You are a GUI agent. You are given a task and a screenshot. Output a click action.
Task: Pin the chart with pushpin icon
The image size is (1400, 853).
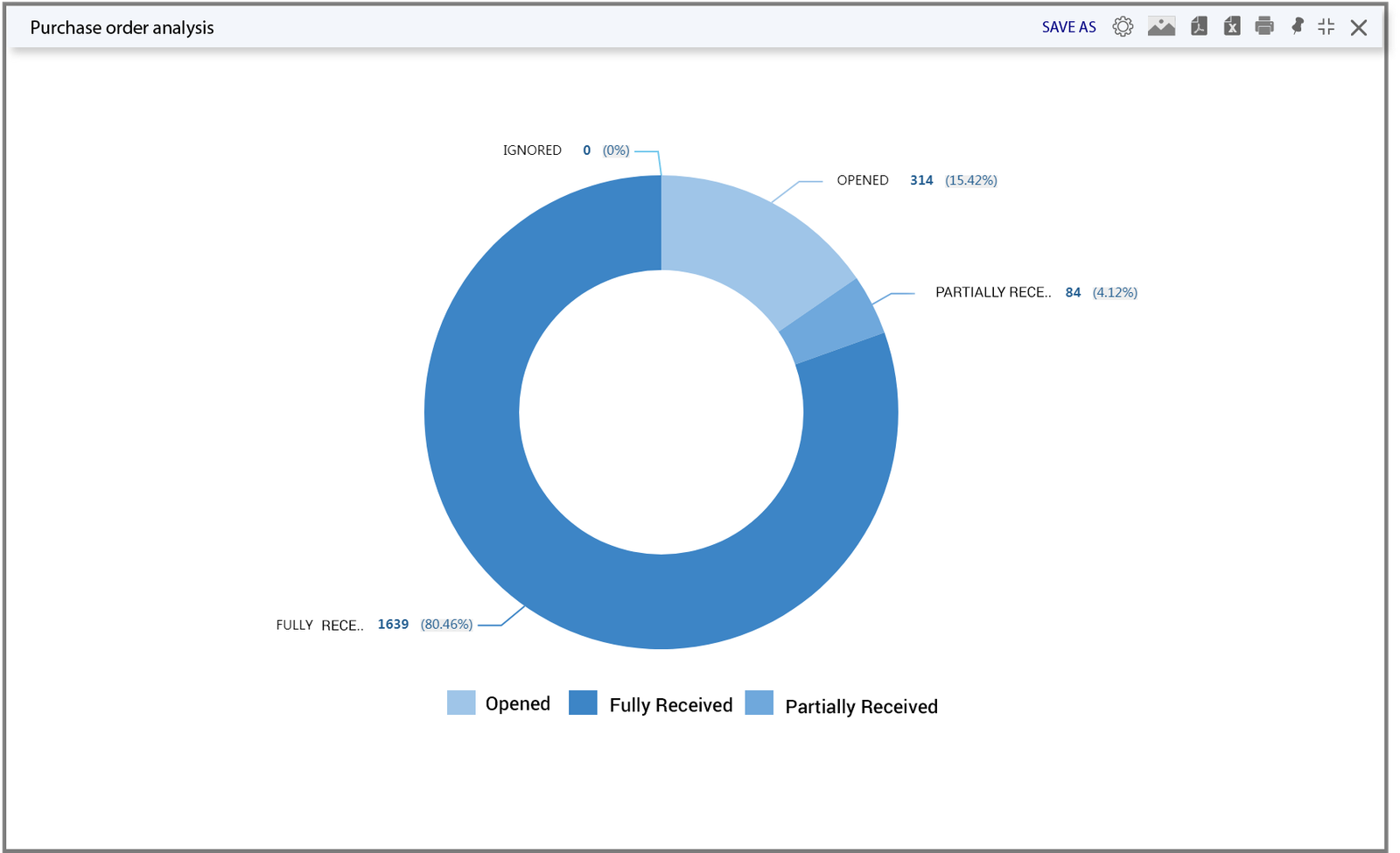(1298, 26)
